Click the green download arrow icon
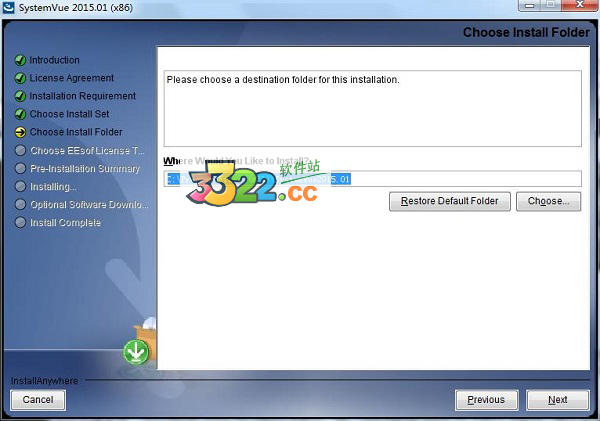The height and width of the screenshot is (421, 600). coord(136,352)
